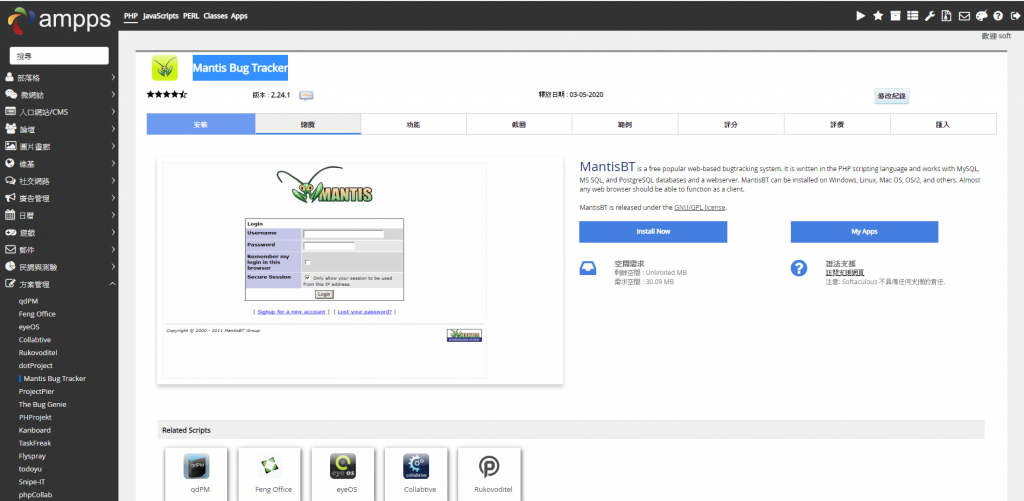Click the blue inbox tray space requirement icon
The image size is (1024, 501).
(588, 268)
